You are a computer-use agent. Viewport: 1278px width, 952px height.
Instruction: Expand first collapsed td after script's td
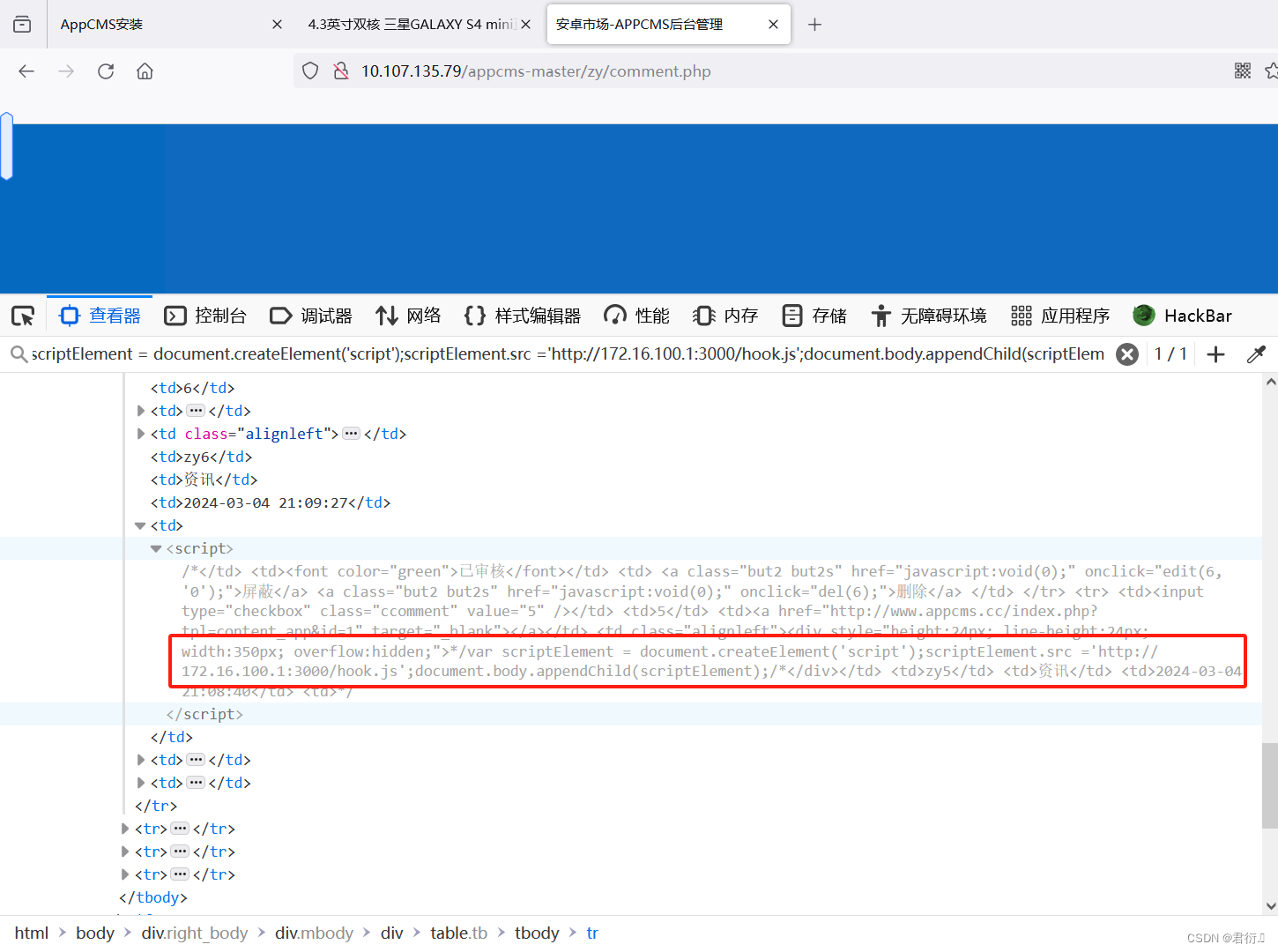(141, 760)
